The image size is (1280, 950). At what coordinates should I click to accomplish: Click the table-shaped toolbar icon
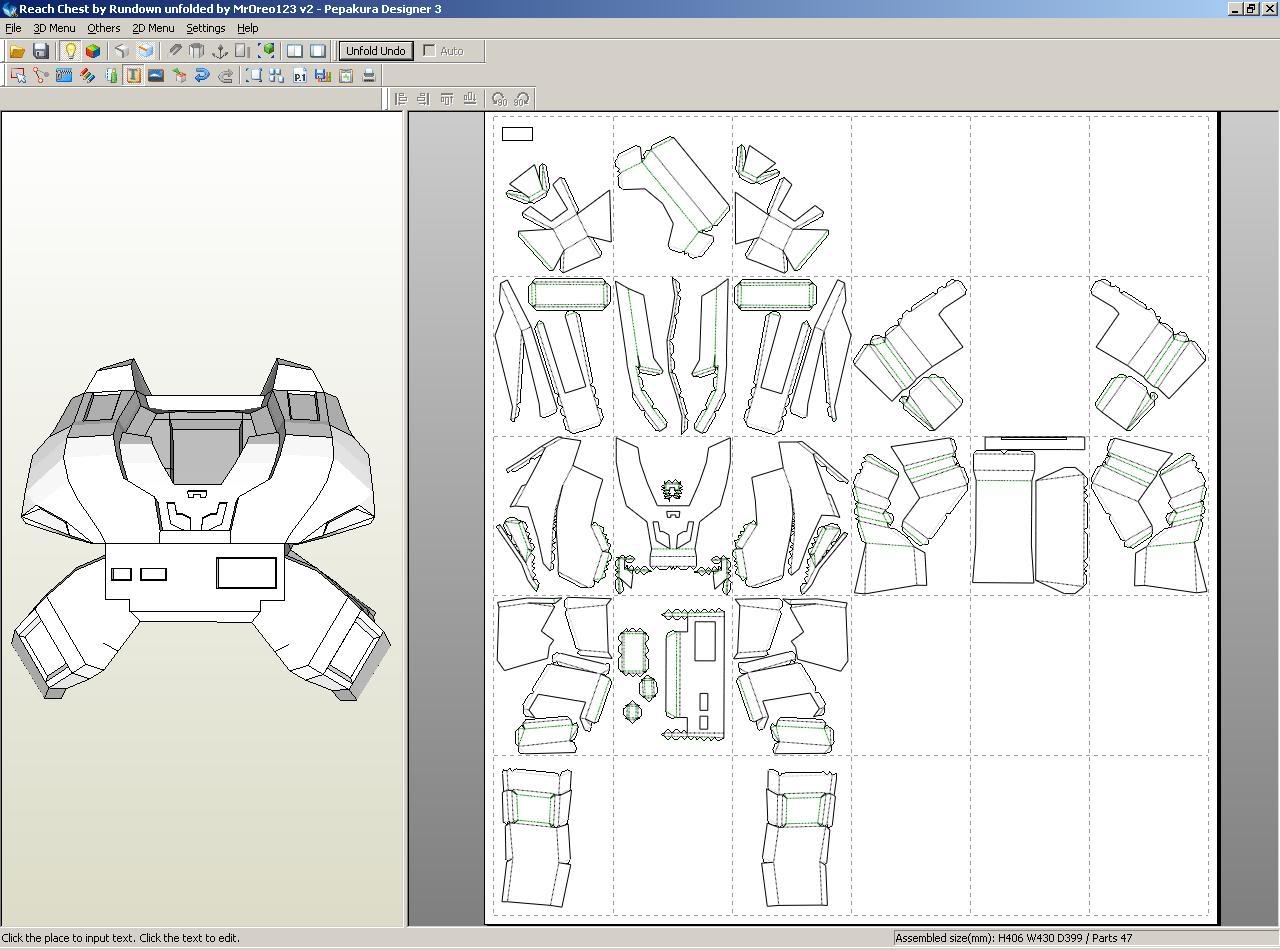(x=197, y=51)
